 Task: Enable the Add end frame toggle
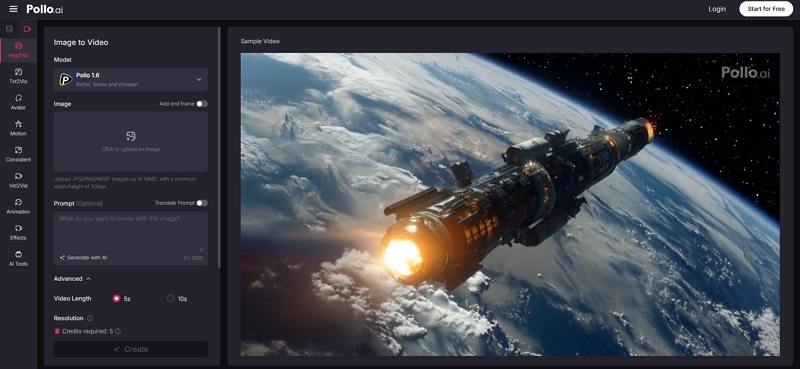click(202, 104)
